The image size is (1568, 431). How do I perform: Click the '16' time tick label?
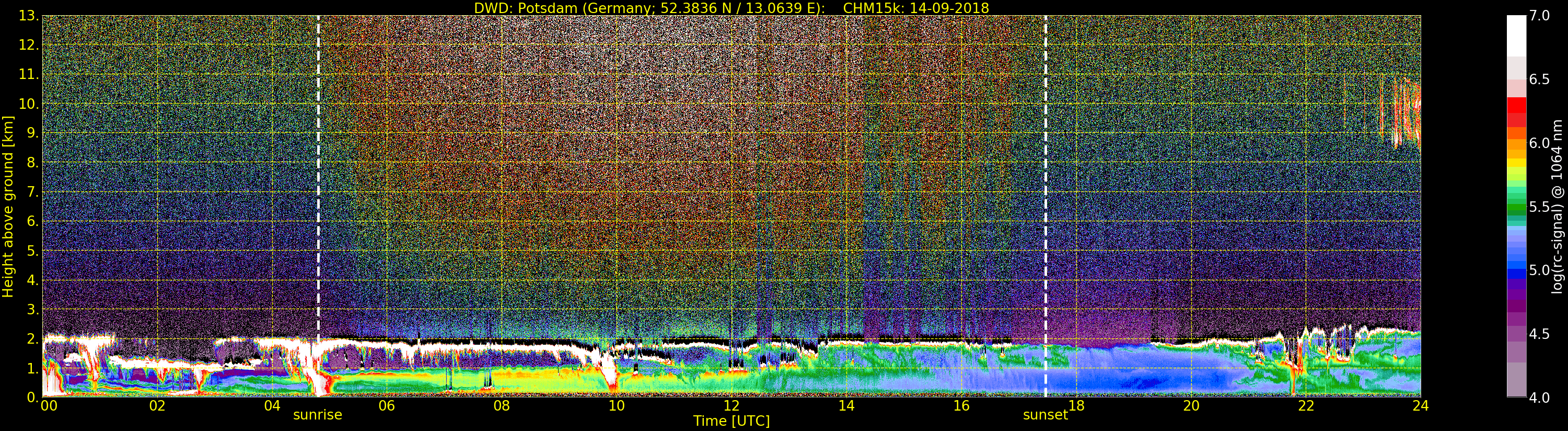pos(961,405)
